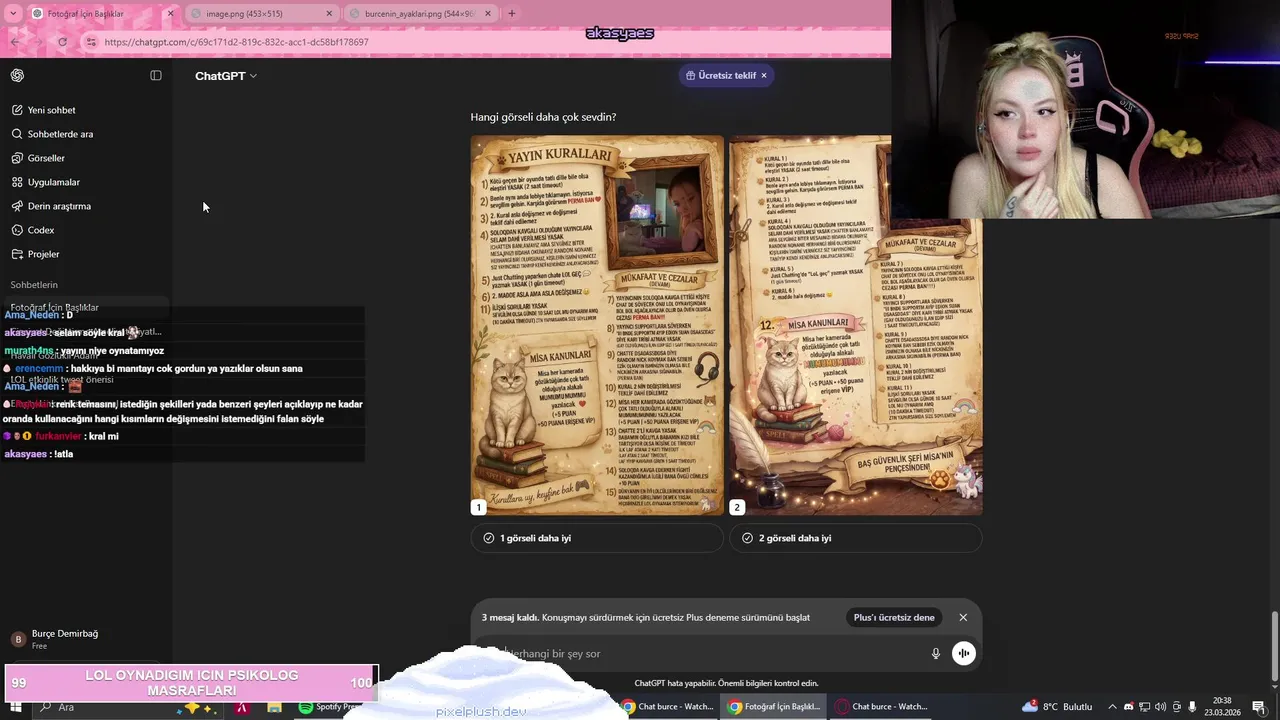Click the Yeni sohbet pencil icon
This screenshot has width=1280, height=720.
click(x=18, y=110)
